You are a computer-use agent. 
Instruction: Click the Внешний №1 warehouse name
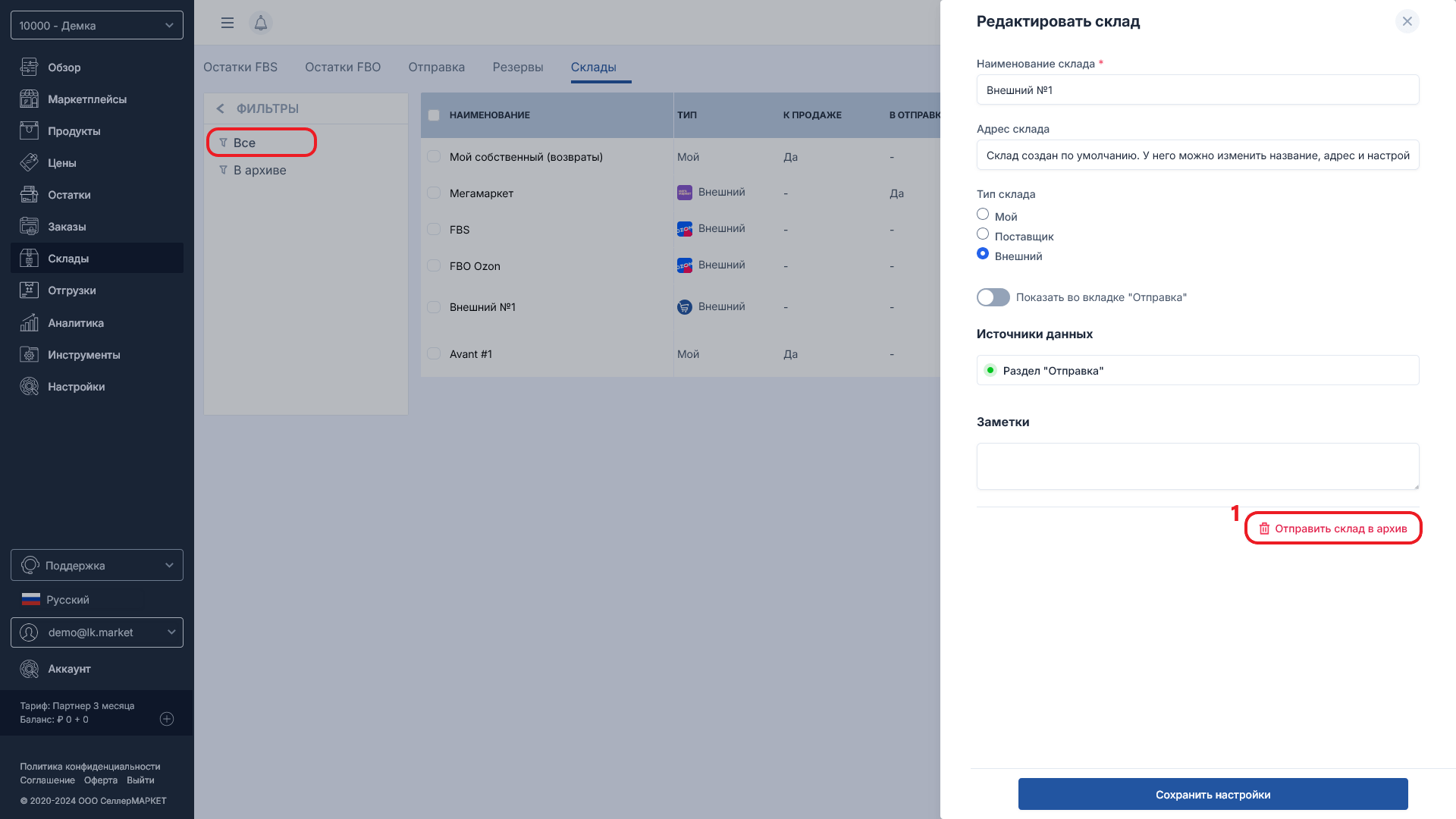click(x=482, y=307)
